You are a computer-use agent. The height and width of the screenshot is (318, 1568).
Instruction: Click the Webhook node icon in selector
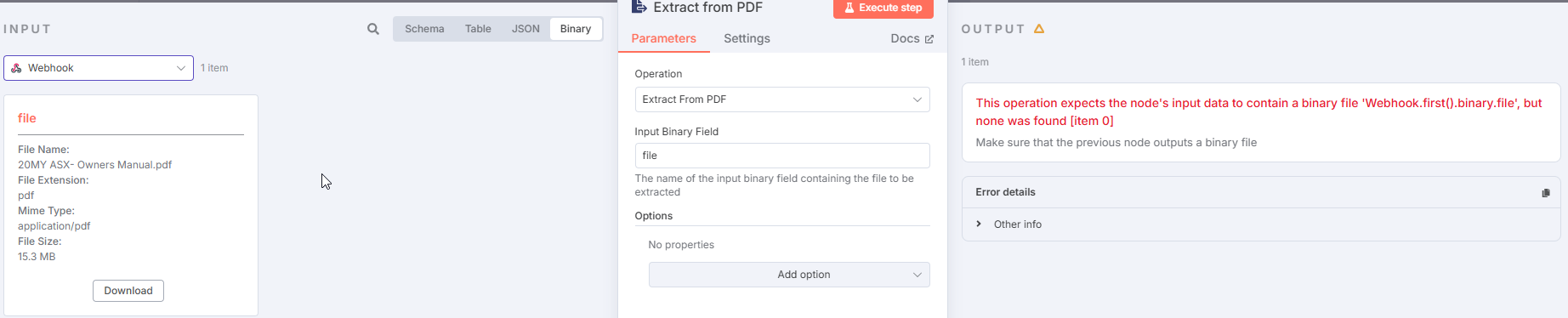[x=16, y=68]
